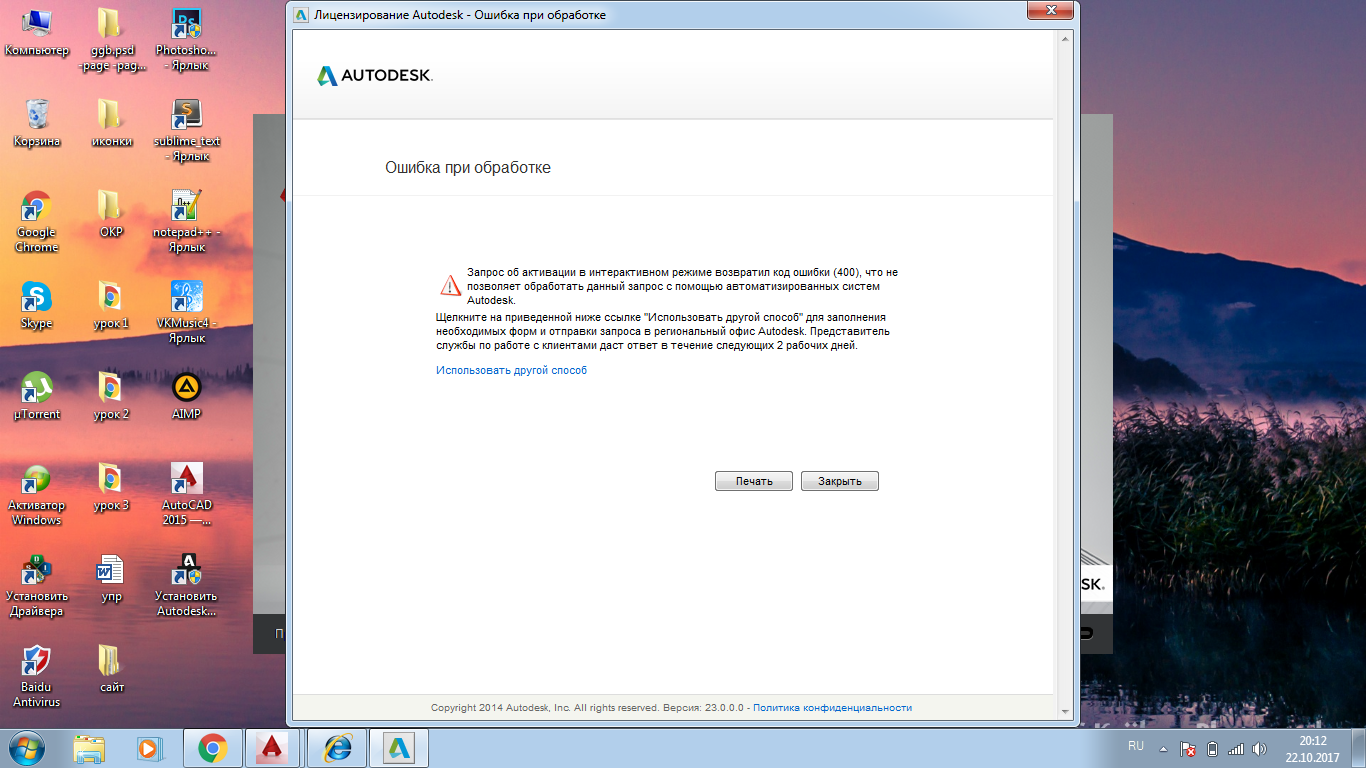Viewport: 1366px width, 768px height.
Task: Open the media player taskbar icon
Action: 149,747
